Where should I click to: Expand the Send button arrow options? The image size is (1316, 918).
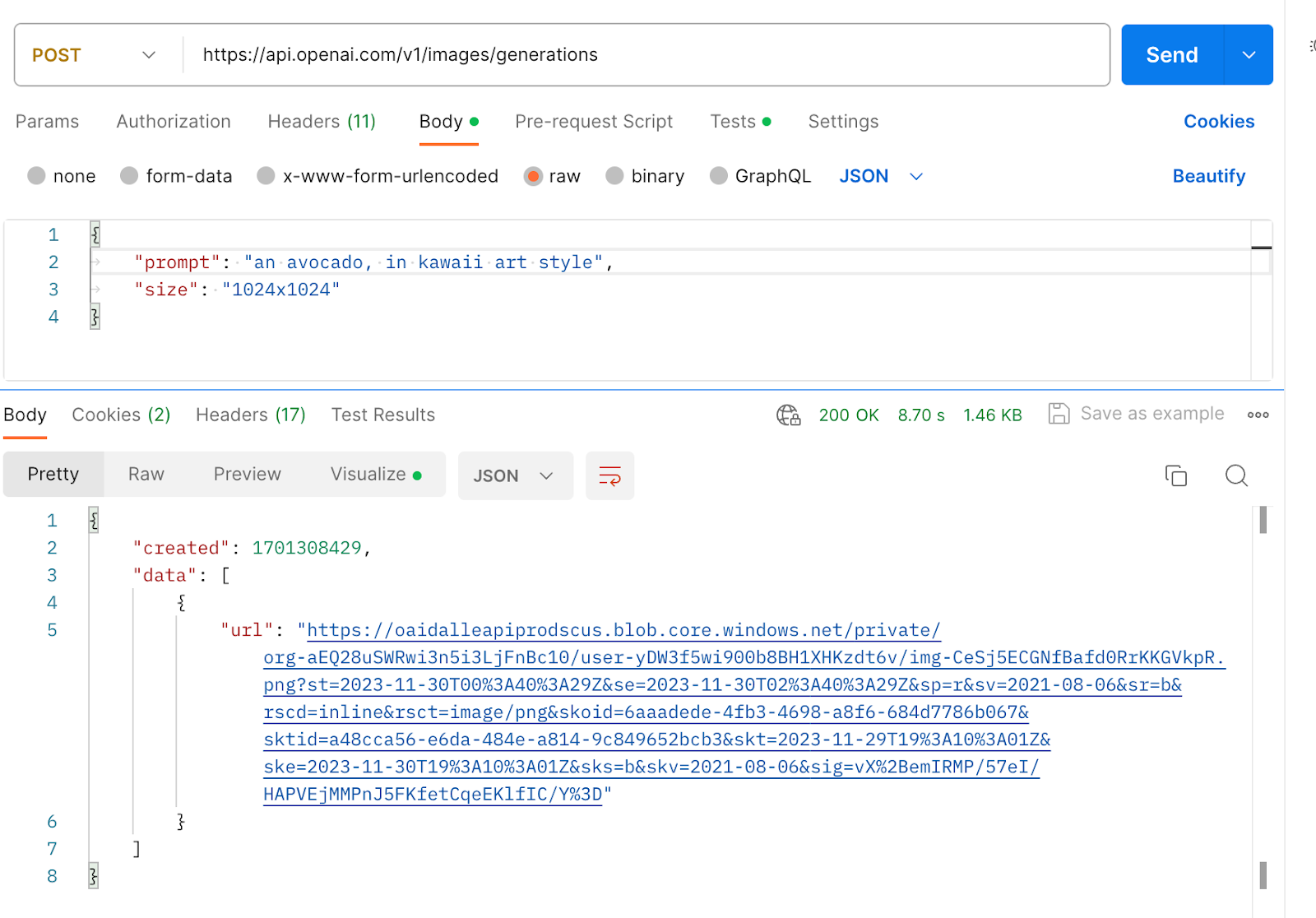coord(1249,55)
